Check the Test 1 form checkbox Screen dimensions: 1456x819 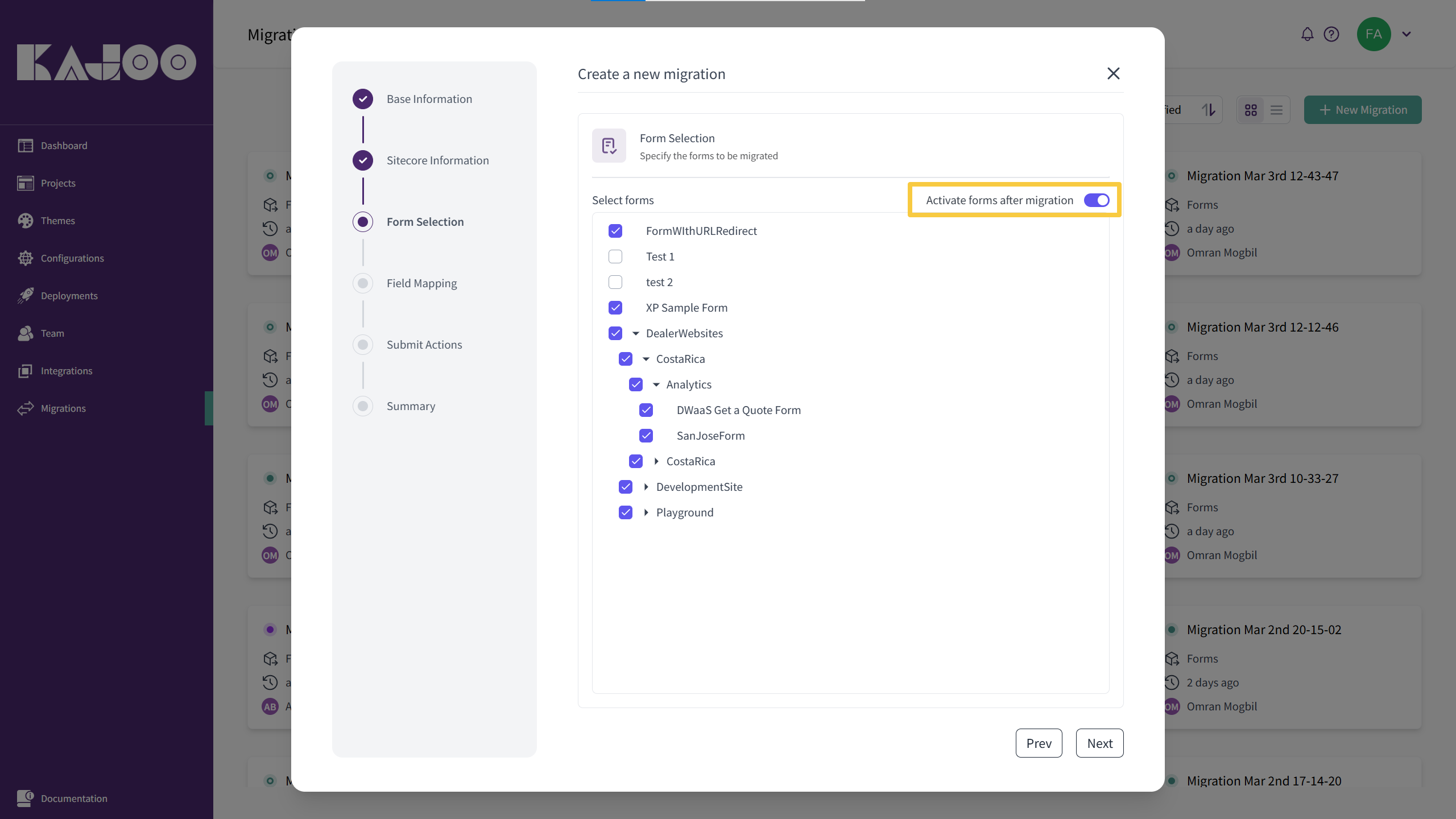click(x=615, y=257)
